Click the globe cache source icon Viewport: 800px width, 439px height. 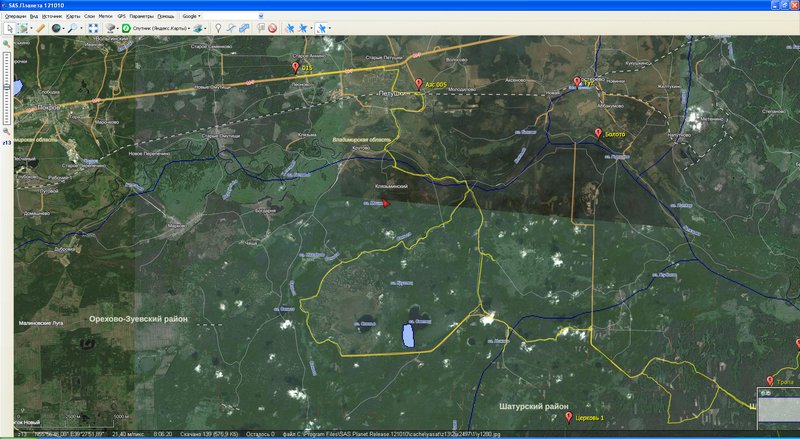tap(58, 28)
